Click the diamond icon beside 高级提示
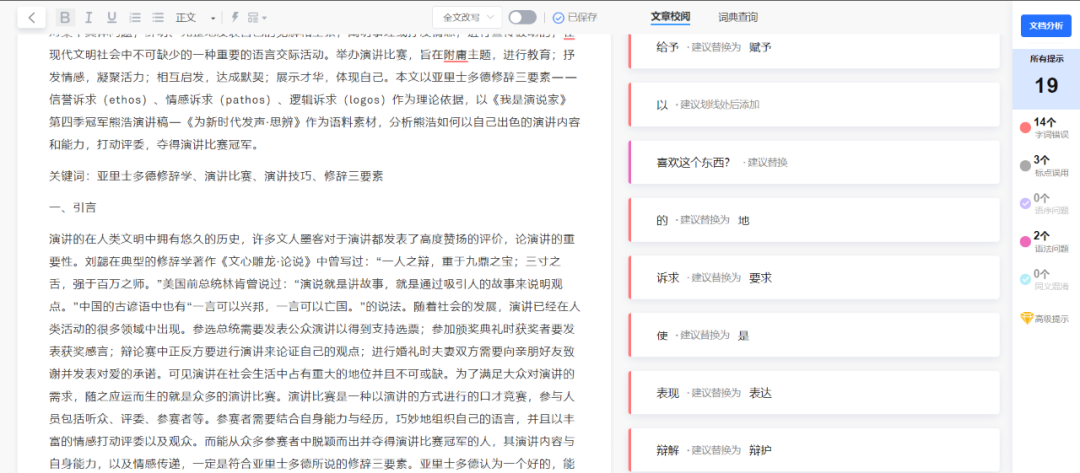 pos(1026,318)
